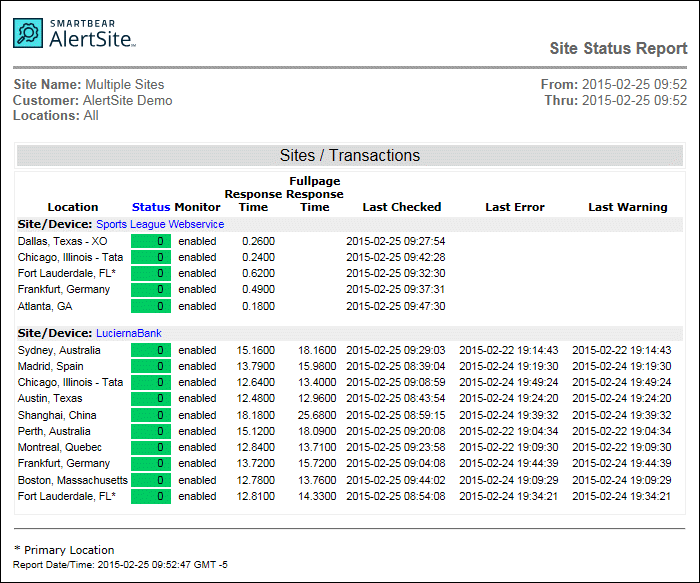The width and height of the screenshot is (700, 583).
Task: Click the Location column header
Action: pos(73,207)
